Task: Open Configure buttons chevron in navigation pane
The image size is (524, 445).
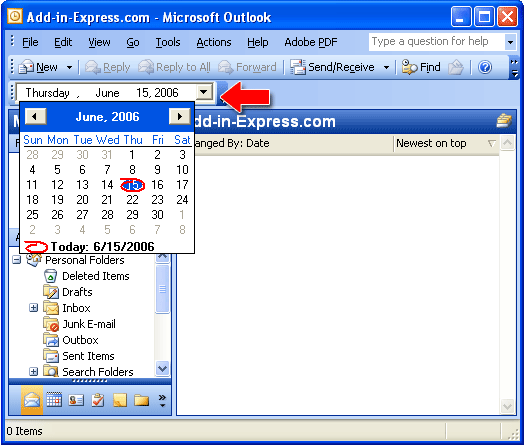Action: (x=162, y=401)
